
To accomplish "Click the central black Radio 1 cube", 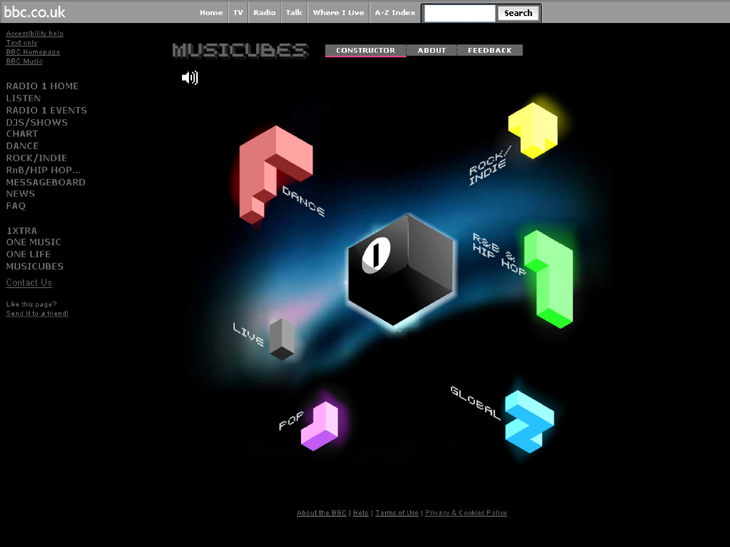I will (400, 270).
